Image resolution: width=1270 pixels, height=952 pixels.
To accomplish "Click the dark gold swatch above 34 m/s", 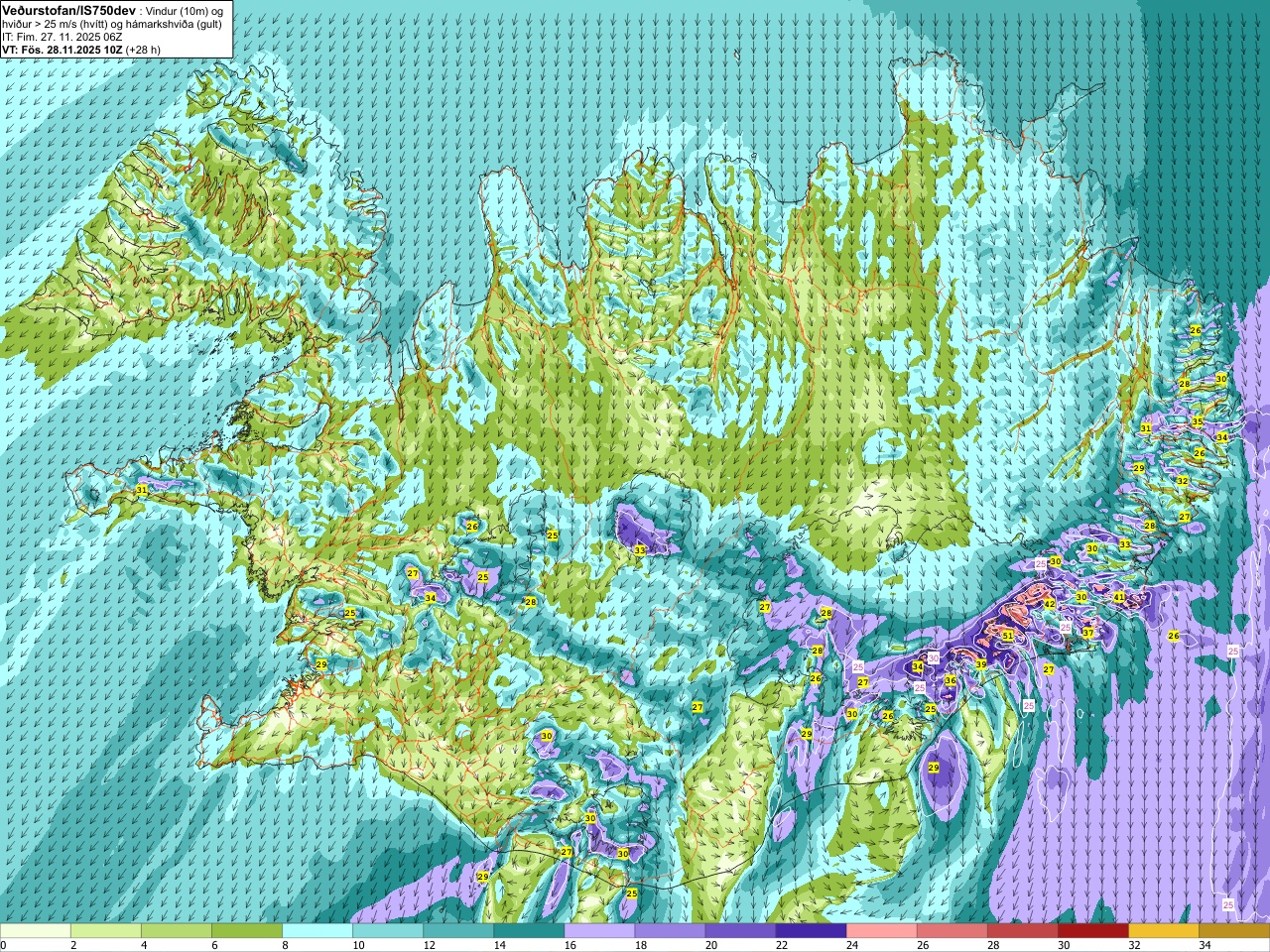I will point(1234,931).
